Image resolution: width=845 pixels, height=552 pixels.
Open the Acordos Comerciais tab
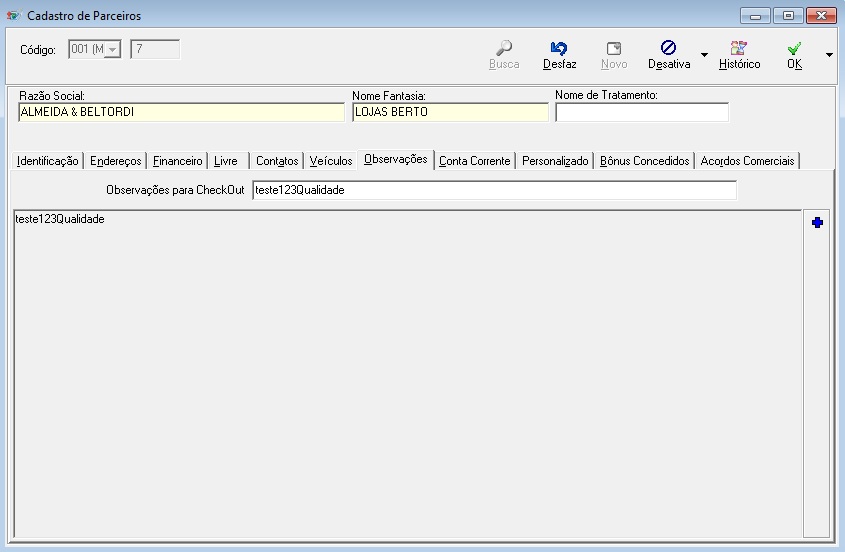[747, 161]
